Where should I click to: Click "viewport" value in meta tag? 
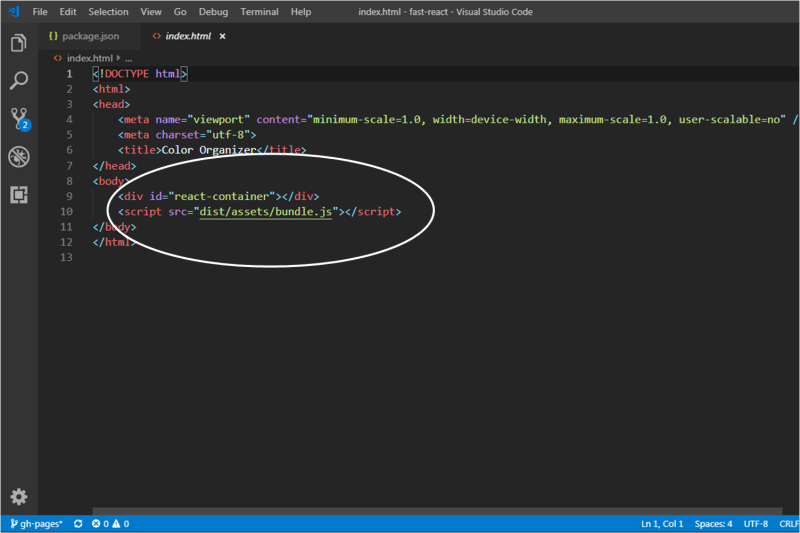point(218,119)
